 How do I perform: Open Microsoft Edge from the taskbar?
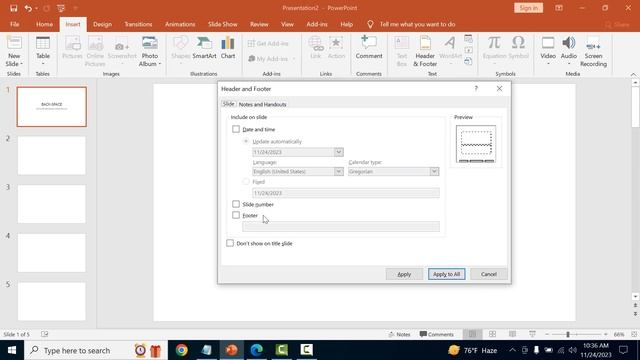pos(256,350)
